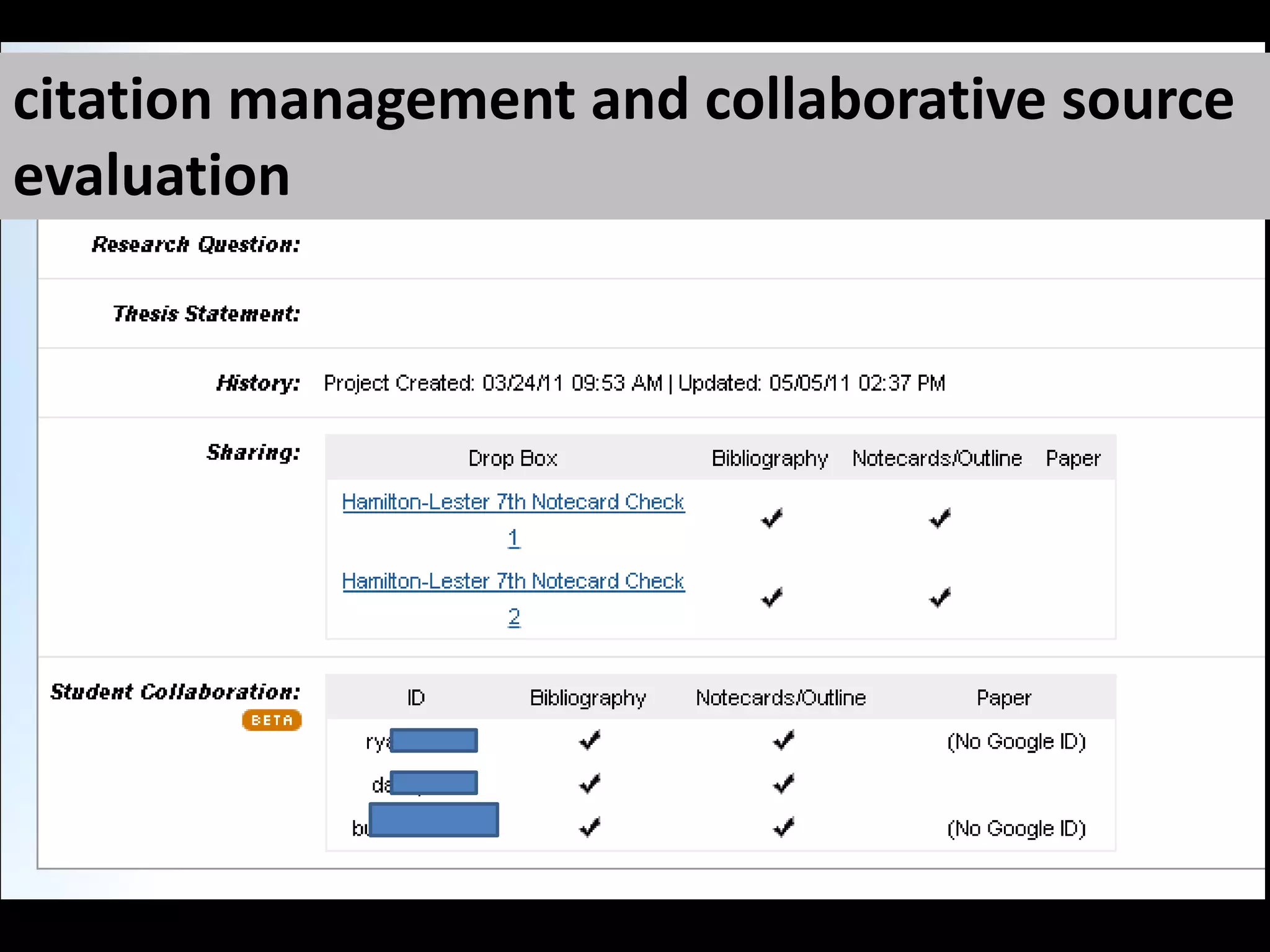Screen dimensions: 1270x952
Task: Click Notecards/Outline checkmark for Notecard Check 2
Action: pos(940,597)
